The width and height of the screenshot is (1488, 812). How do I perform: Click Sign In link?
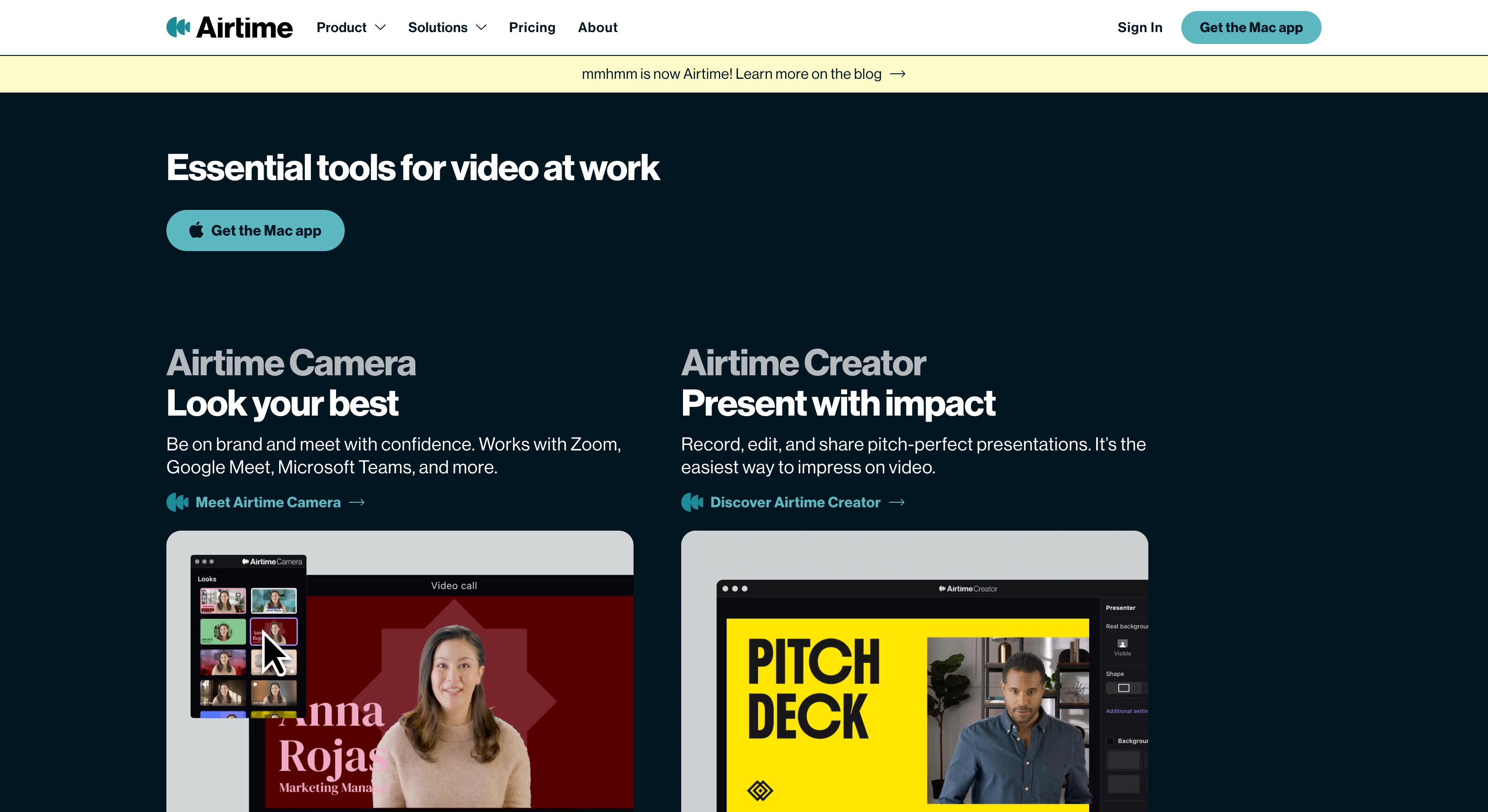(1139, 27)
